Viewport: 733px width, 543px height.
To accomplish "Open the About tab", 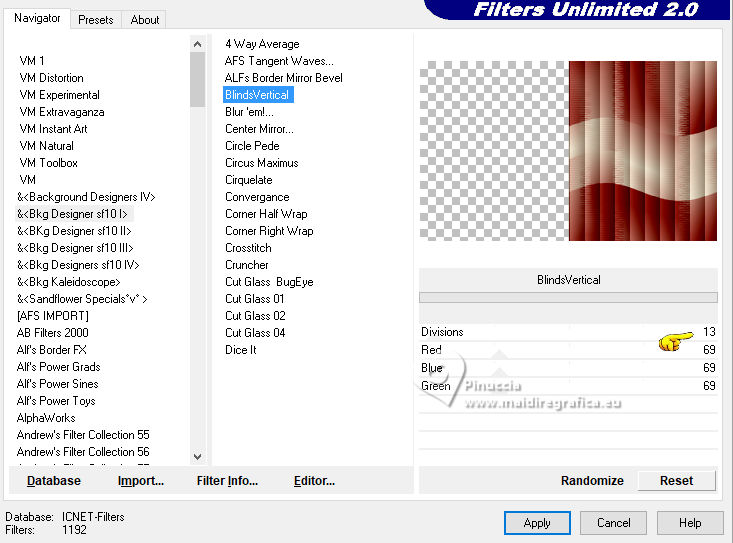I will 144,20.
